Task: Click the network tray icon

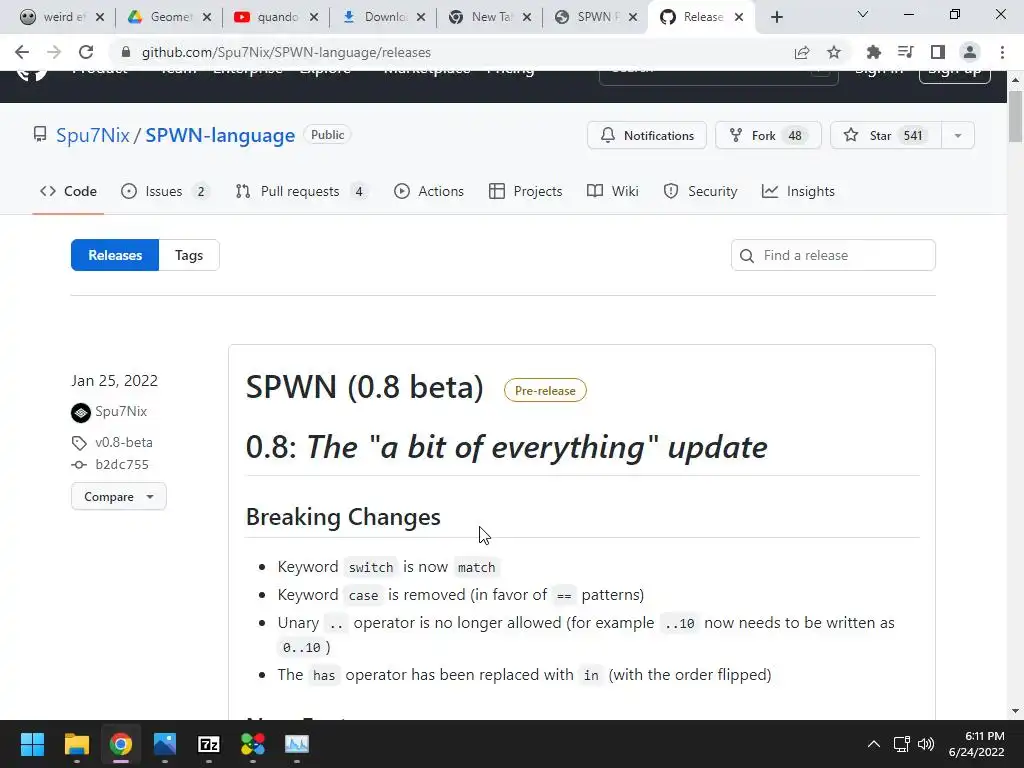Action: coord(901,744)
